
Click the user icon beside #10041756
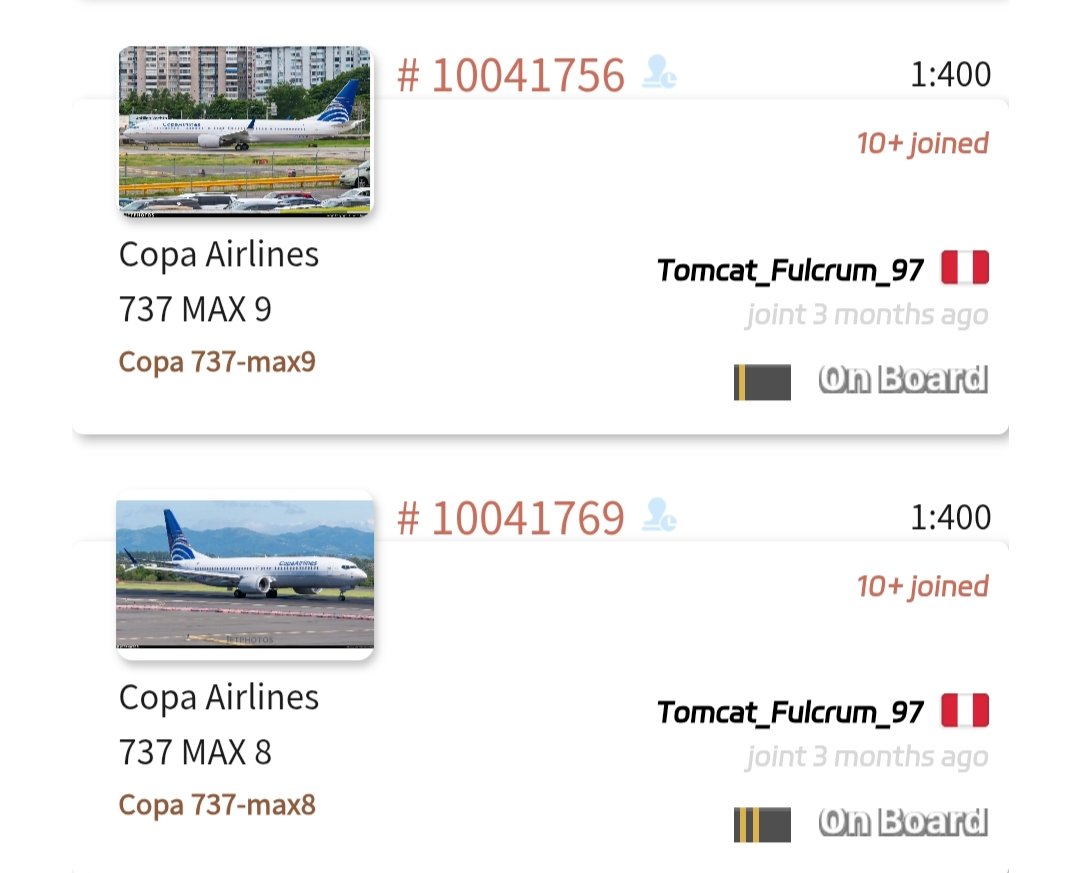click(x=659, y=73)
